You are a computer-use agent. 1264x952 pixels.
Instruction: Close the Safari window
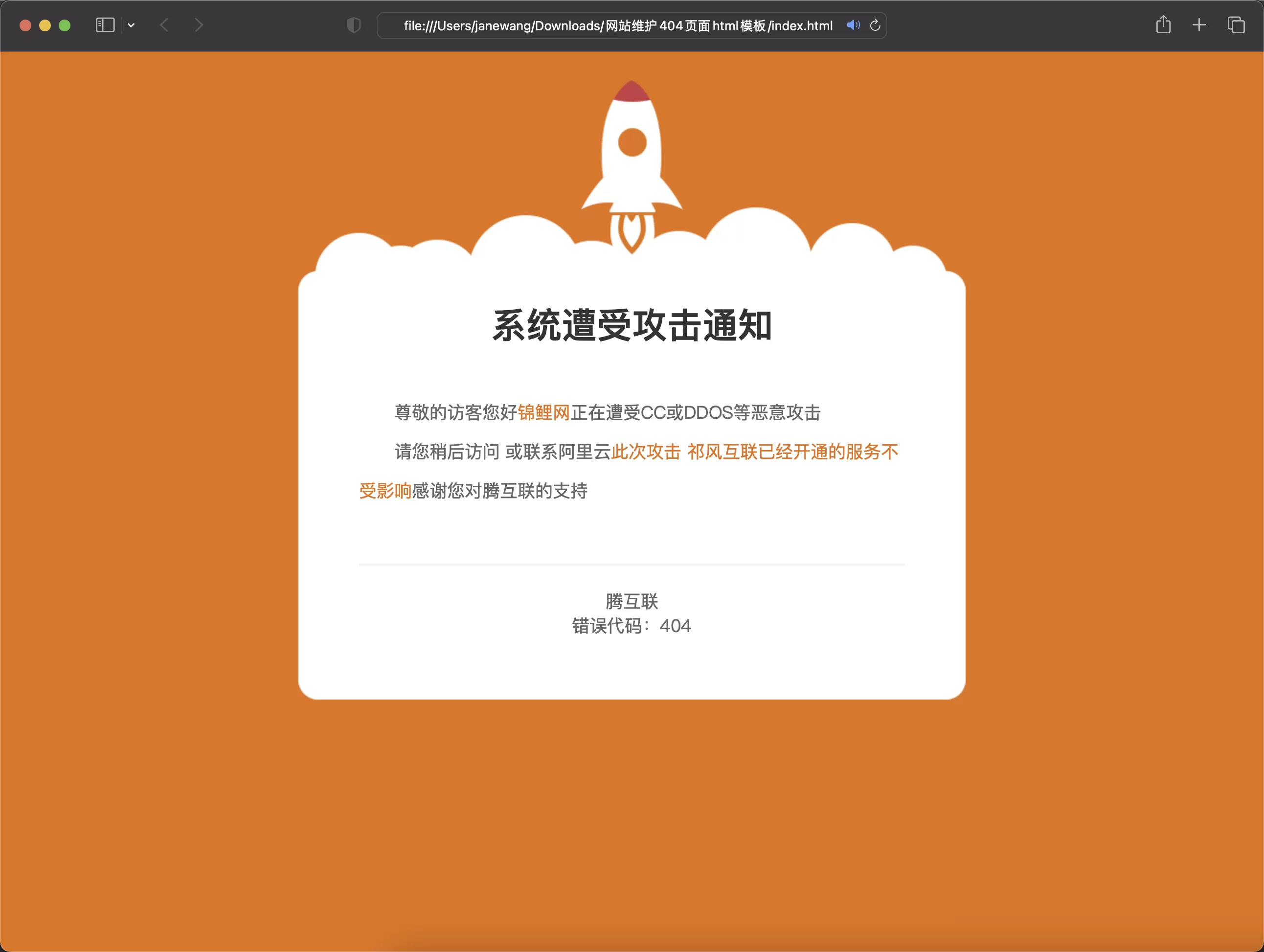(25, 25)
